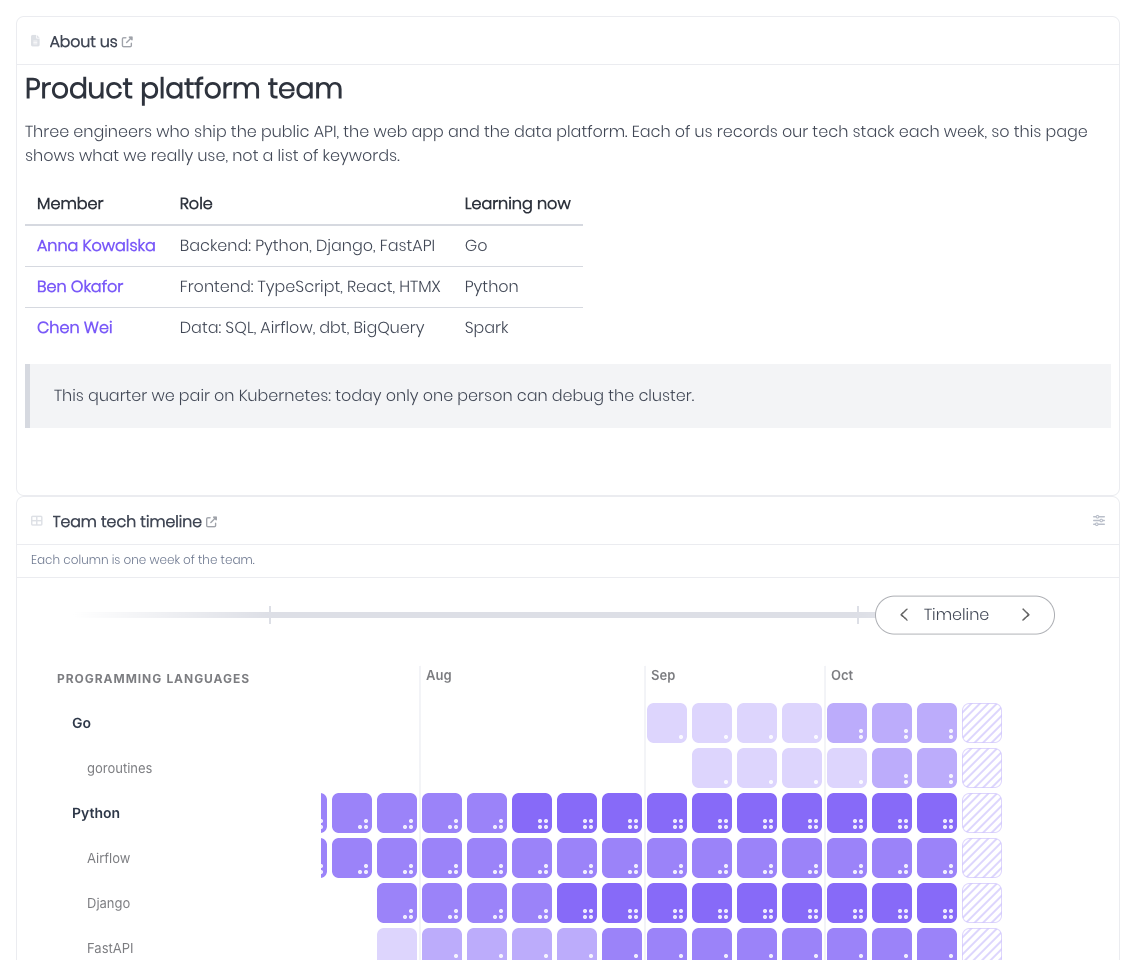The height and width of the screenshot is (960, 1136).
Task: Click hatched current-week cell in Go row
Action: (982, 723)
